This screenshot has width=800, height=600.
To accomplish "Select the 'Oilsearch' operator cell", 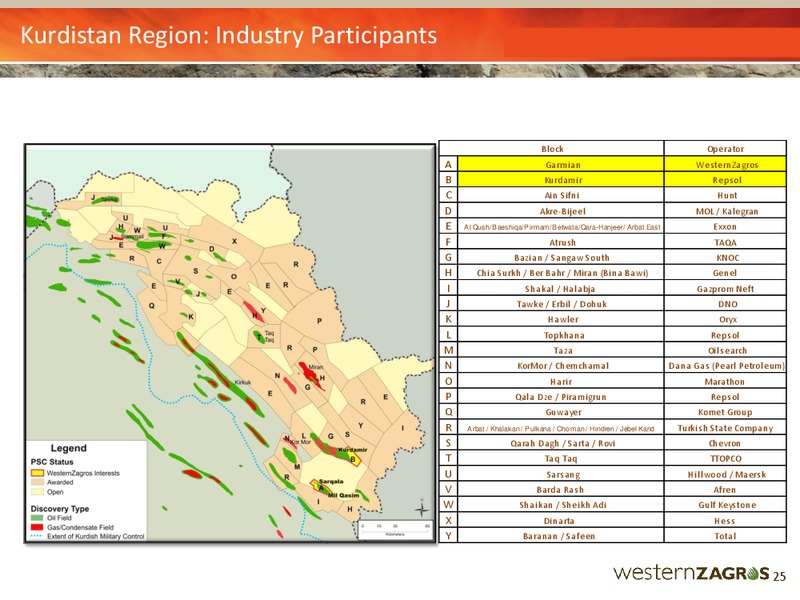I will point(725,350).
